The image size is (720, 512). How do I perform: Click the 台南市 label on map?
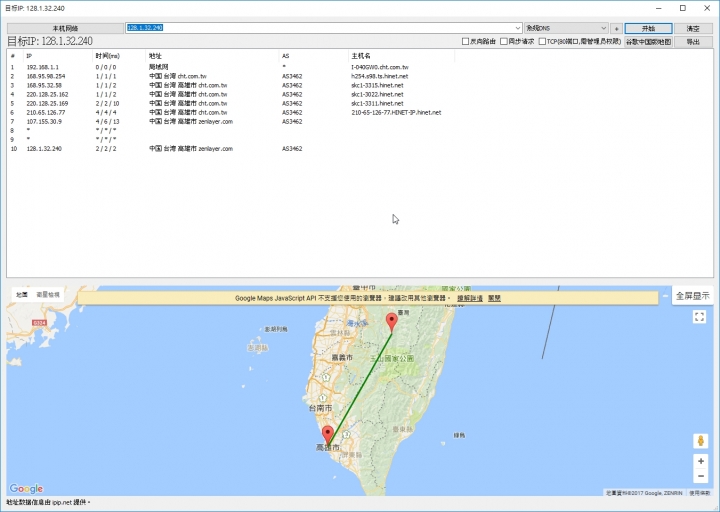320,408
